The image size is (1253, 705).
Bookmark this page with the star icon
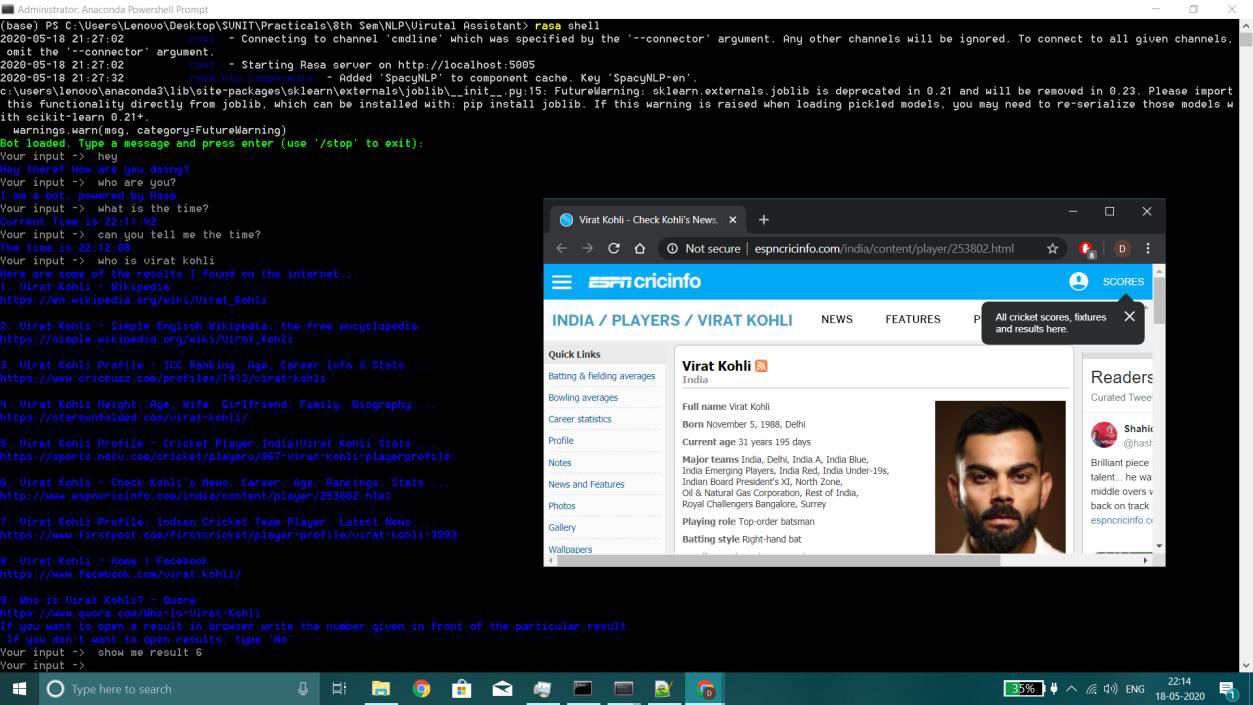pos(1052,249)
